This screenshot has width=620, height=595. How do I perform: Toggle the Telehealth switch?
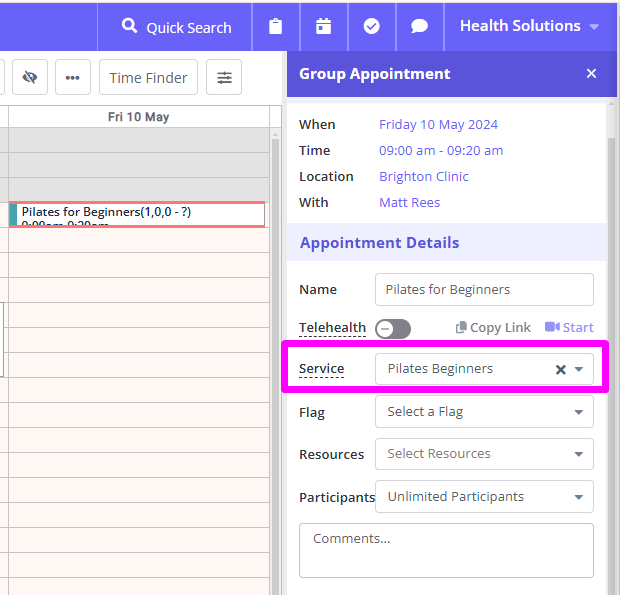pyautogui.click(x=393, y=329)
